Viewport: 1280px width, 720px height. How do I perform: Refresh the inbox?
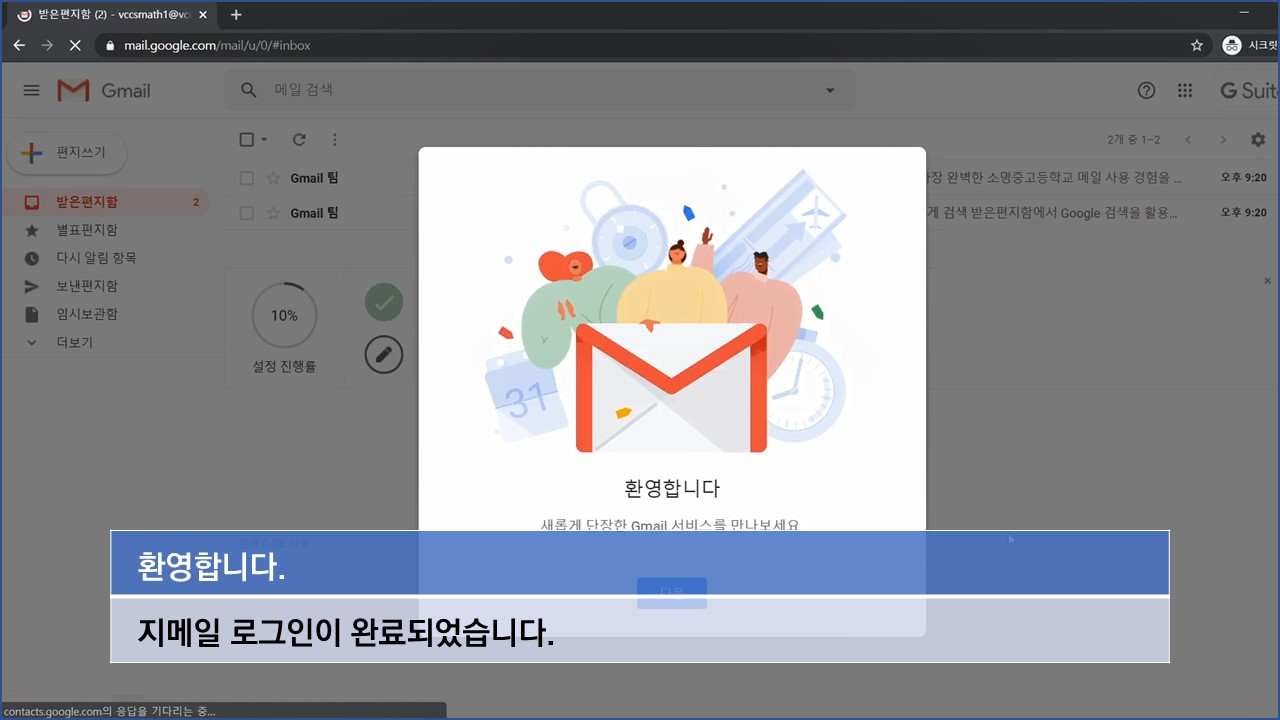299,140
